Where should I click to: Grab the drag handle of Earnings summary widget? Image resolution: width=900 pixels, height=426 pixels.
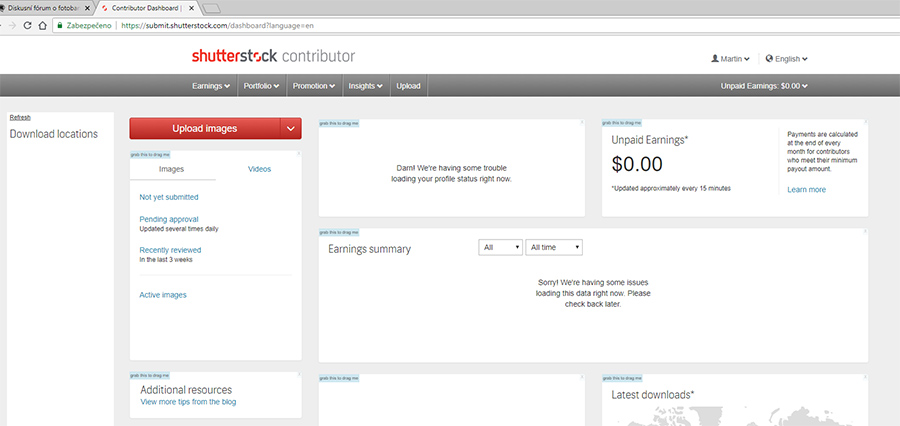click(339, 233)
